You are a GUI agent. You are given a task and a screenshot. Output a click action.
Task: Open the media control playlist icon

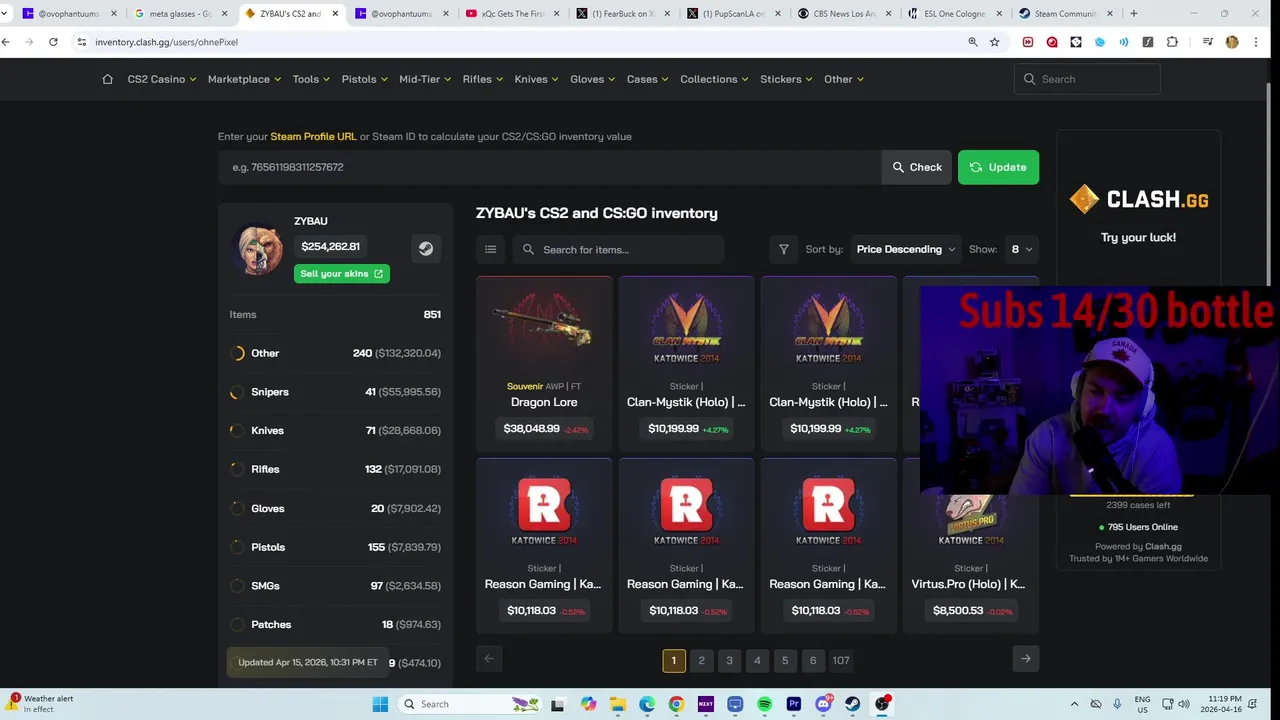(x=1208, y=42)
